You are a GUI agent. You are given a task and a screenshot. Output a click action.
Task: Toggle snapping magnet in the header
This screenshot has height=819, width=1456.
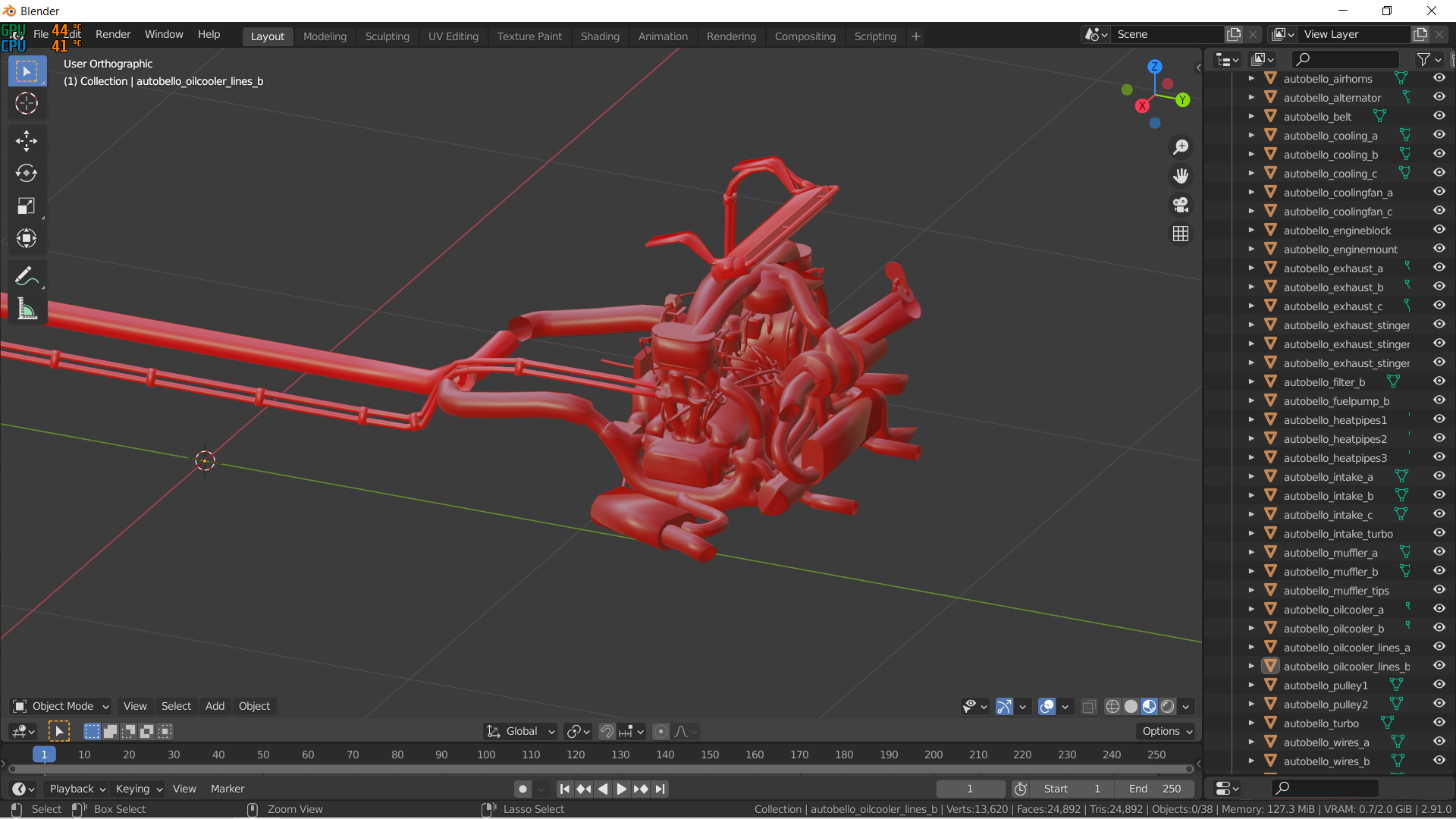point(607,731)
